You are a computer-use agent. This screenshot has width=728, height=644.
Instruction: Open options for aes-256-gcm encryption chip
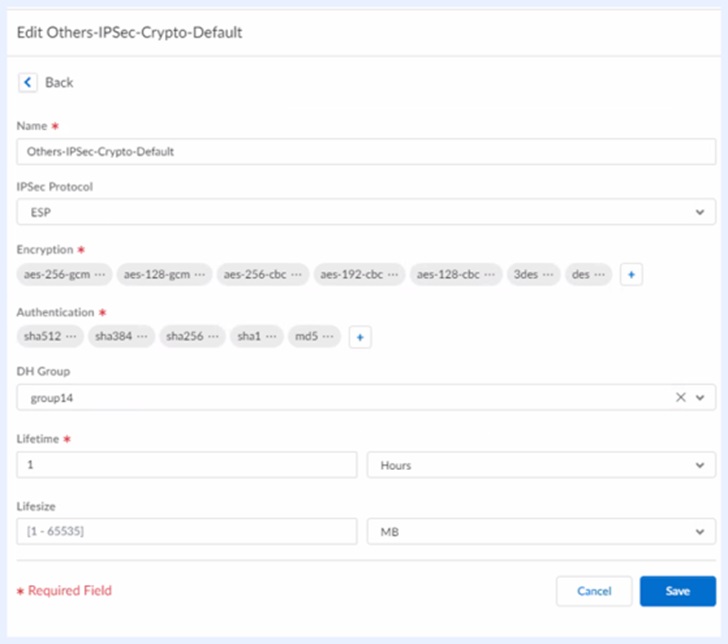click(x=100, y=274)
